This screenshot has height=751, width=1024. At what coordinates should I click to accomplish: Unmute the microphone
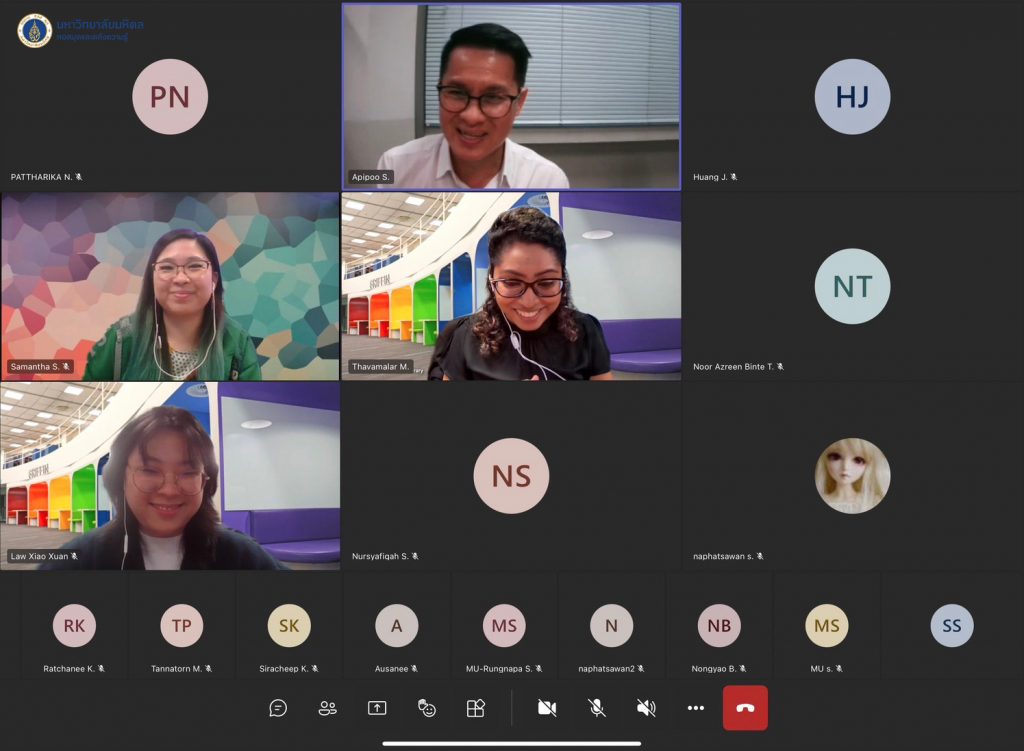point(597,708)
